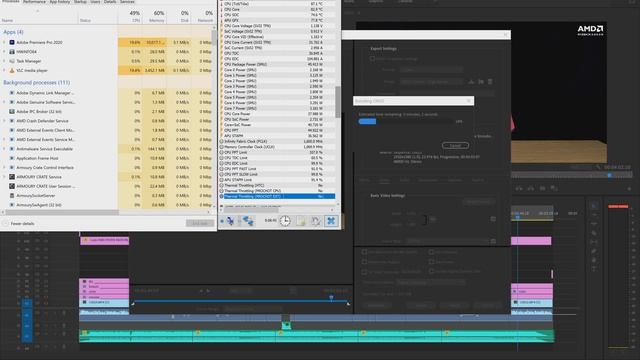Select the Razor tool
Viewport: 640px width, 360px height.
tap(594, 233)
